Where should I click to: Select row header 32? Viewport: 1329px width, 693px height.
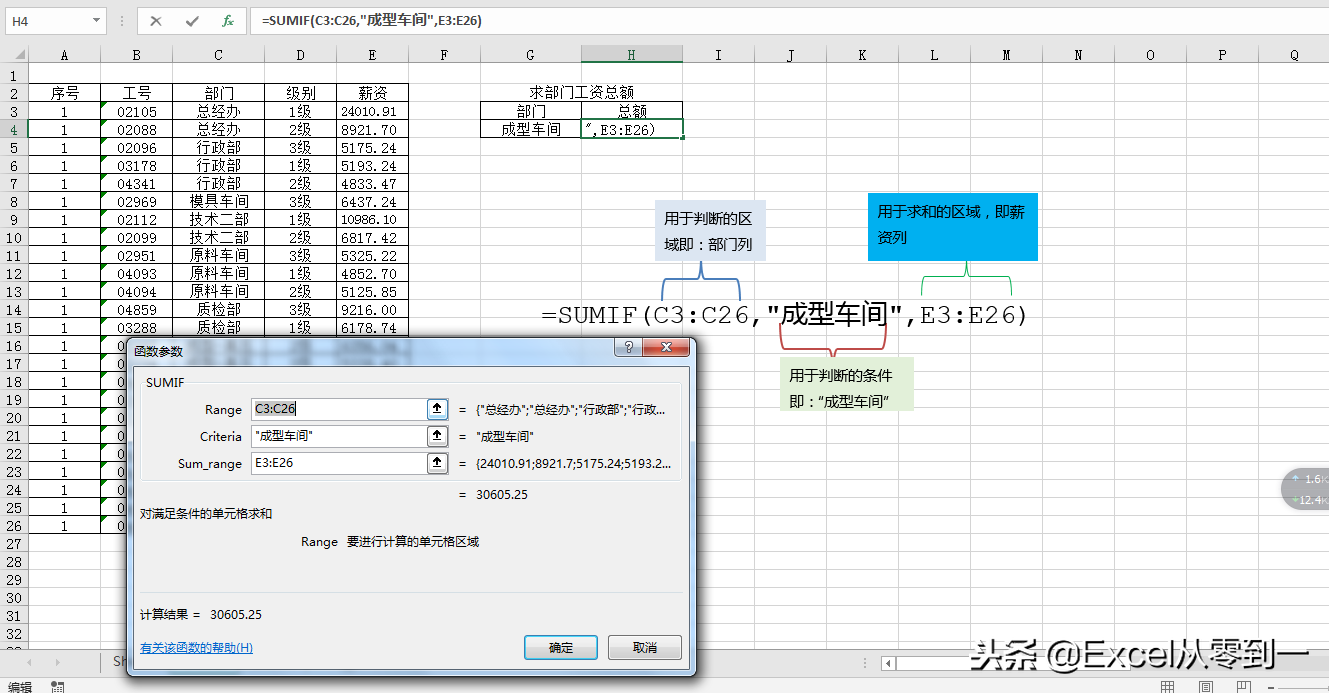(x=14, y=633)
